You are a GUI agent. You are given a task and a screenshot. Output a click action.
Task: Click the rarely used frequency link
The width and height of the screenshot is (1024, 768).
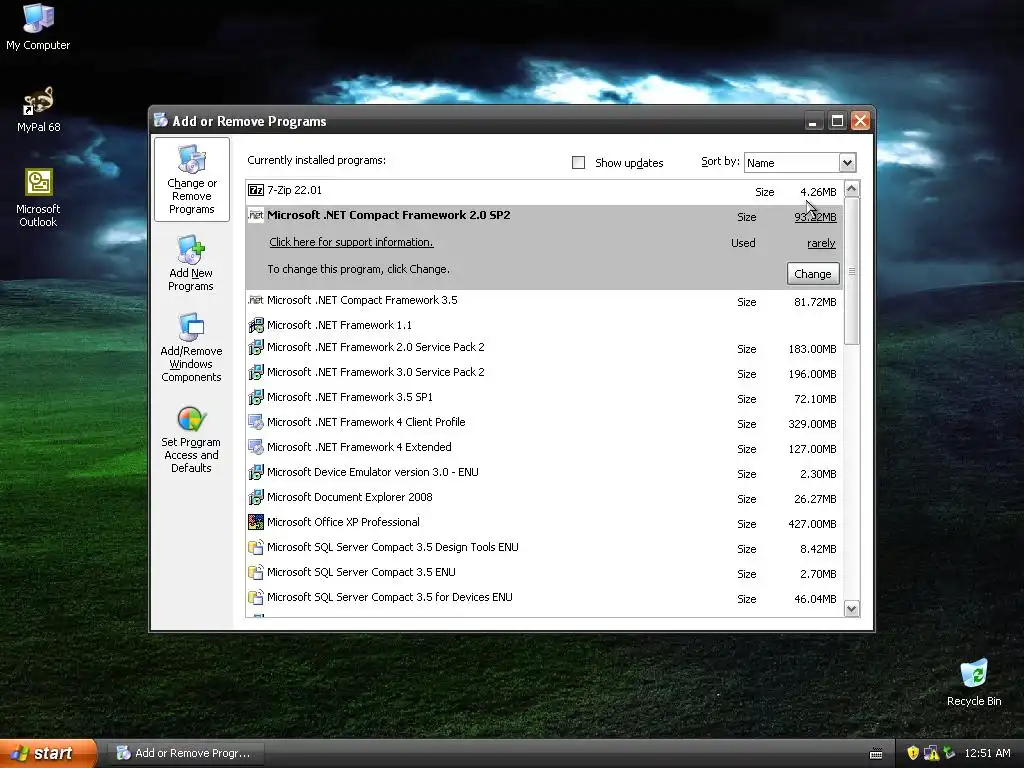(821, 243)
